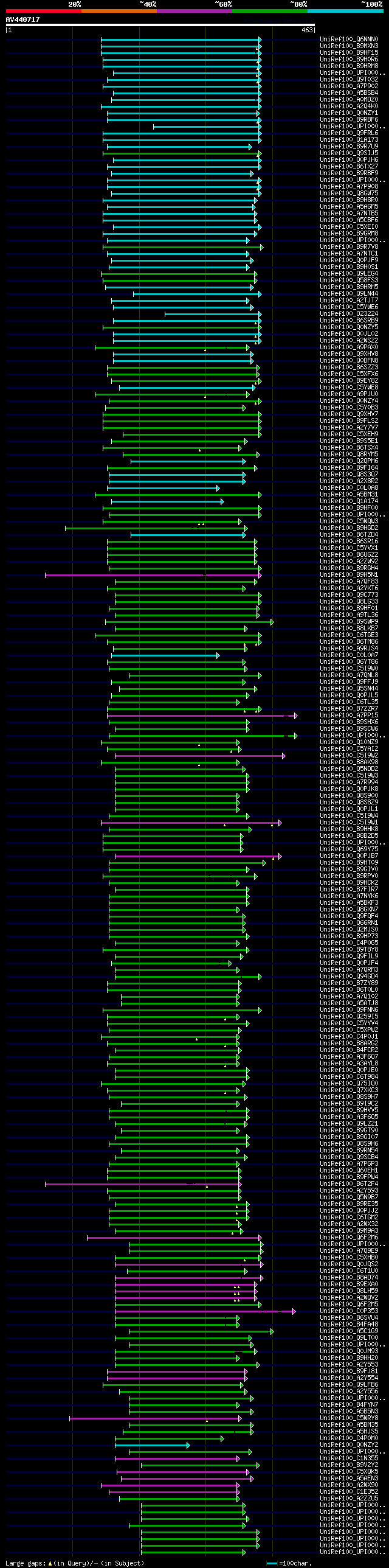Open the UniRef100_B9HT09 entry
The width and height of the screenshot is (389, 1568).
pyautogui.click(x=349, y=863)
